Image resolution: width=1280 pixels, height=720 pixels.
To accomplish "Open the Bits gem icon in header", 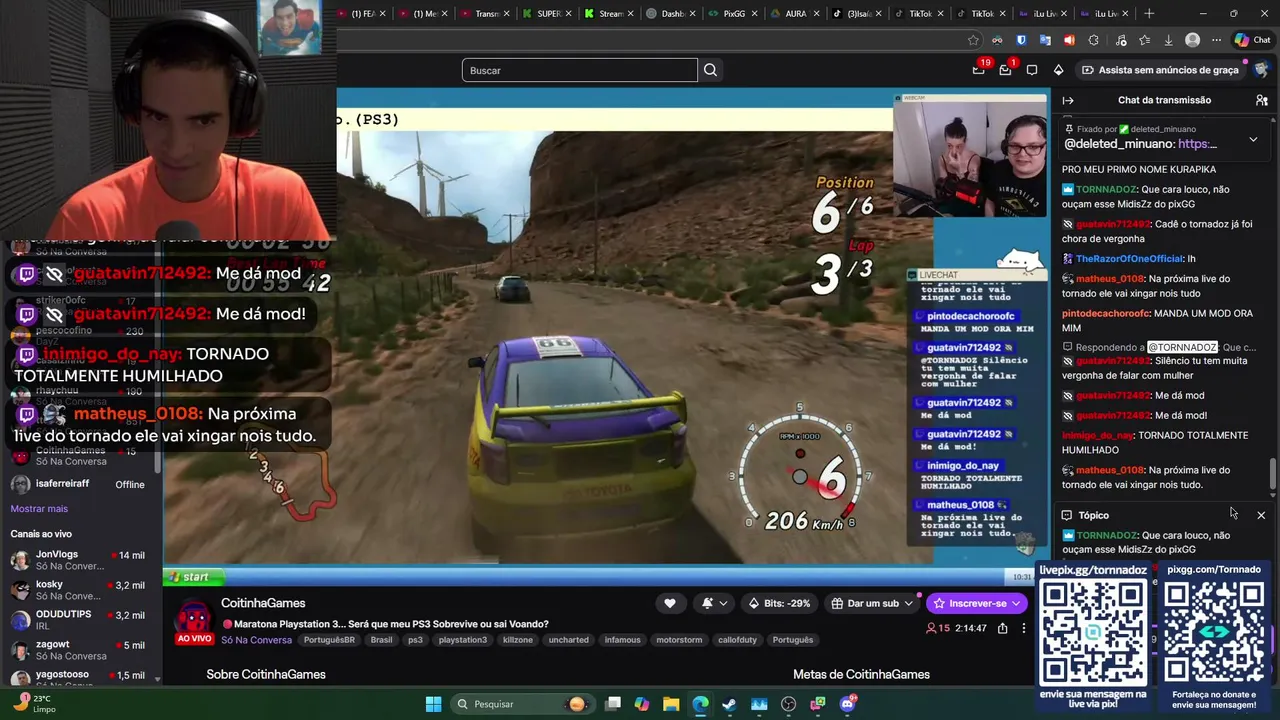I will (1058, 70).
